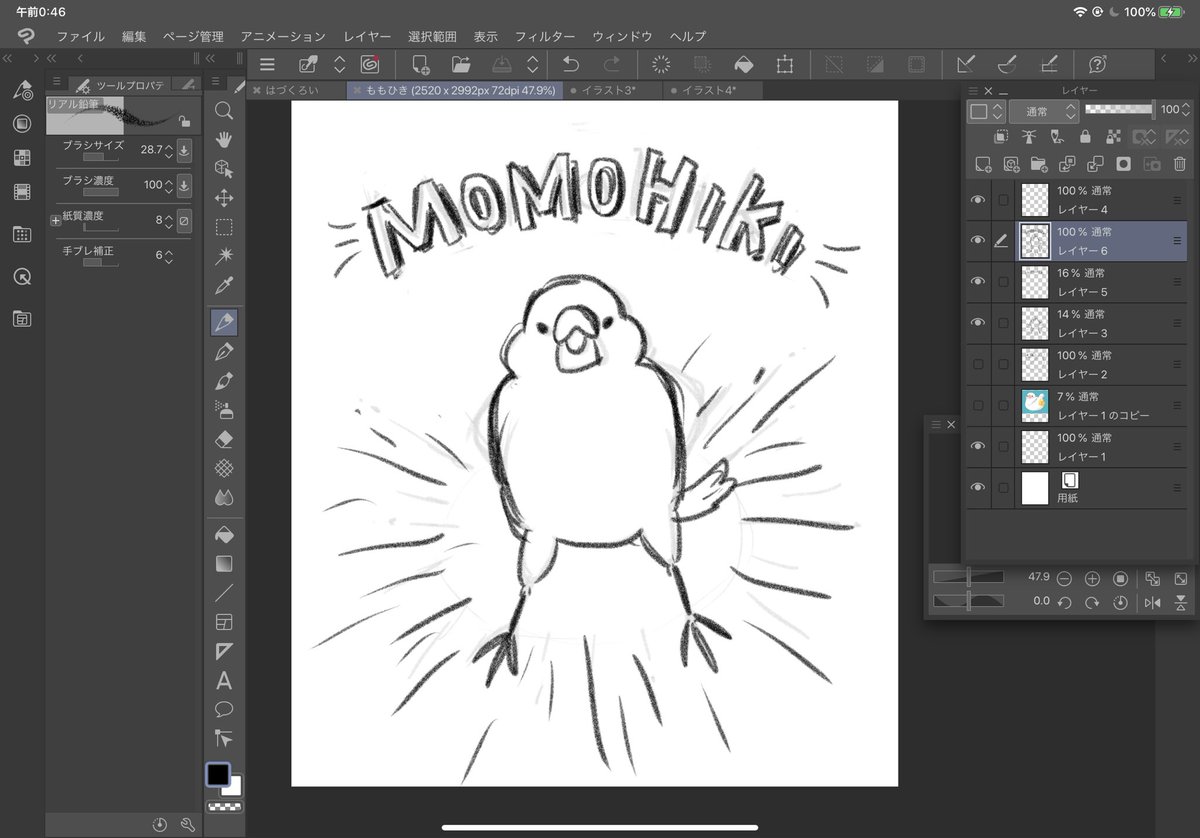The height and width of the screenshot is (838, 1200).
Task: Adjust ブラシ濃度 100 stepper arrows
Action: pos(168,186)
